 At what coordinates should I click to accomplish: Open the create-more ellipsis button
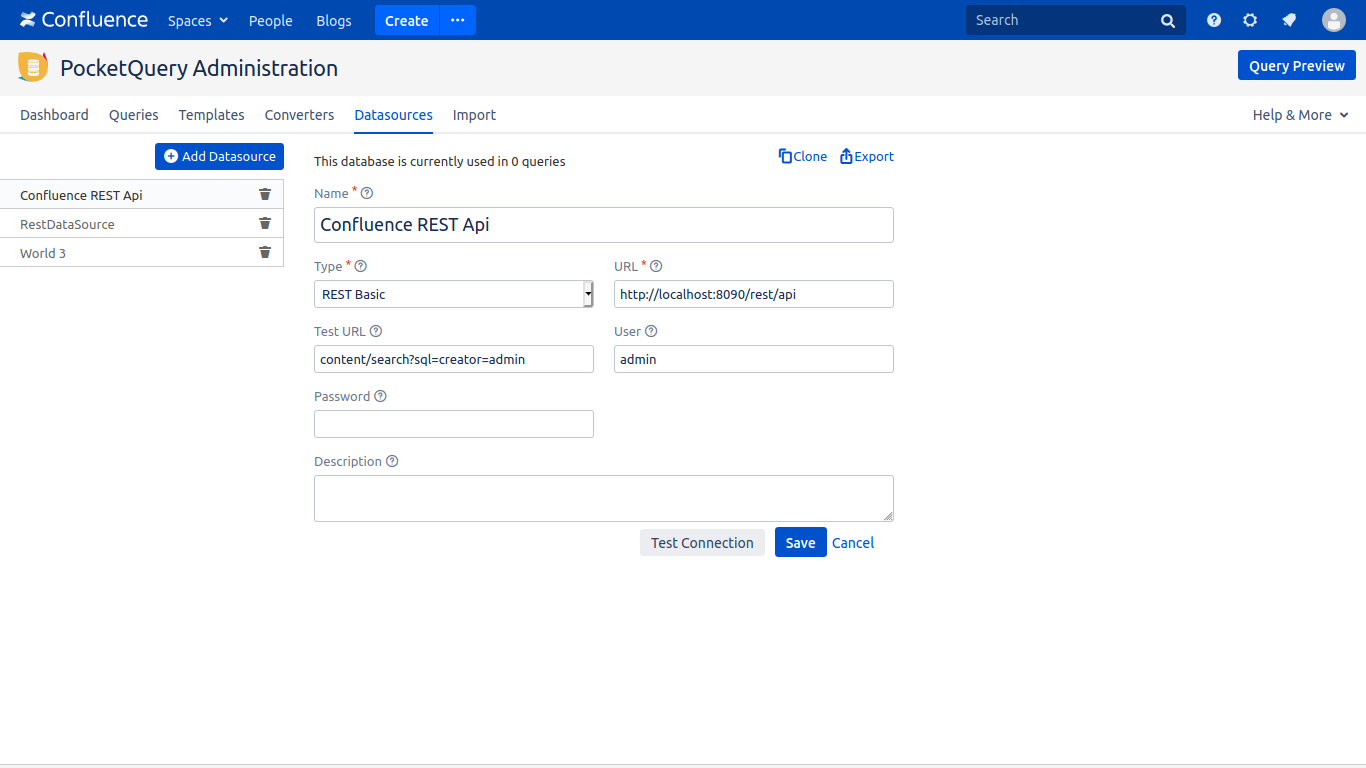(x=457, y=20)
